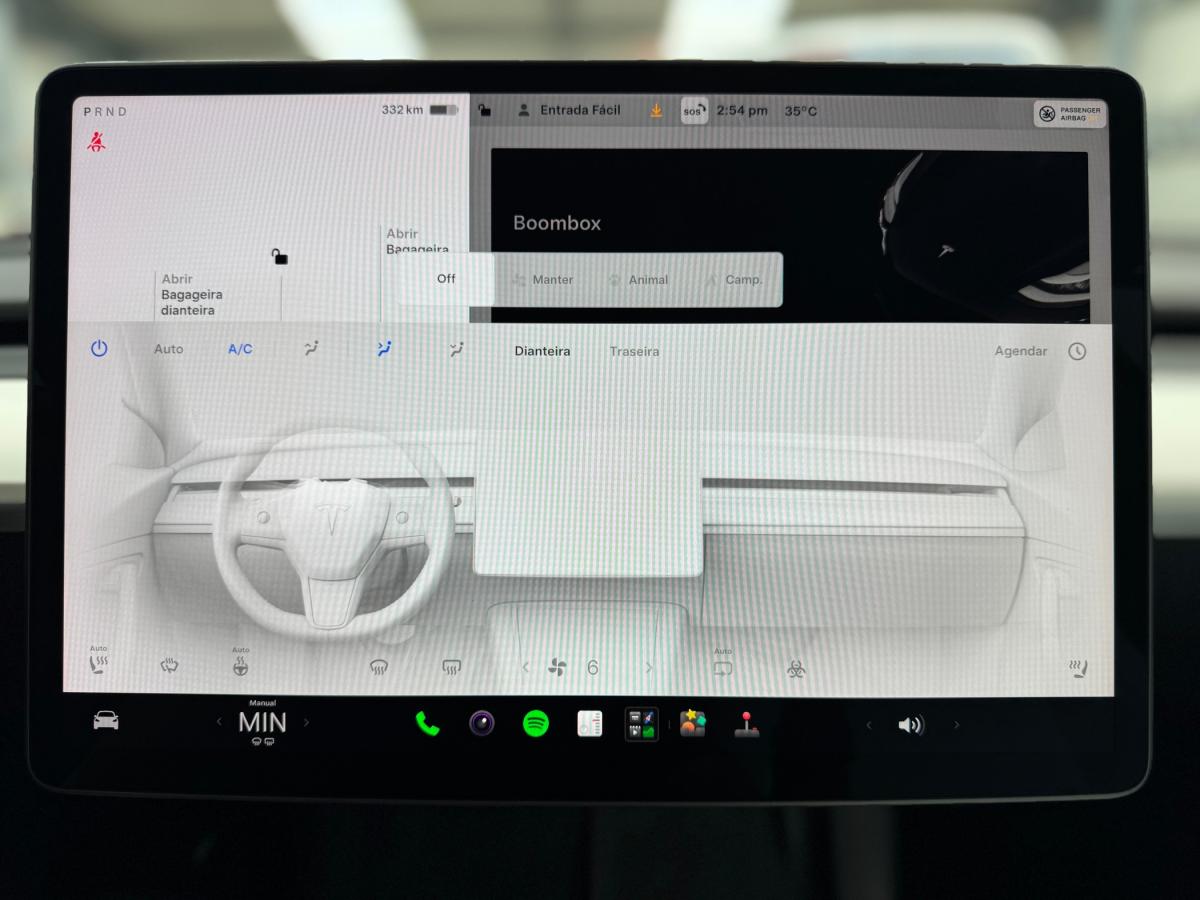The width and height of the screenshot is (1200, 900).
Task: Open the Arcade joystick app
Action: (746, 725)
